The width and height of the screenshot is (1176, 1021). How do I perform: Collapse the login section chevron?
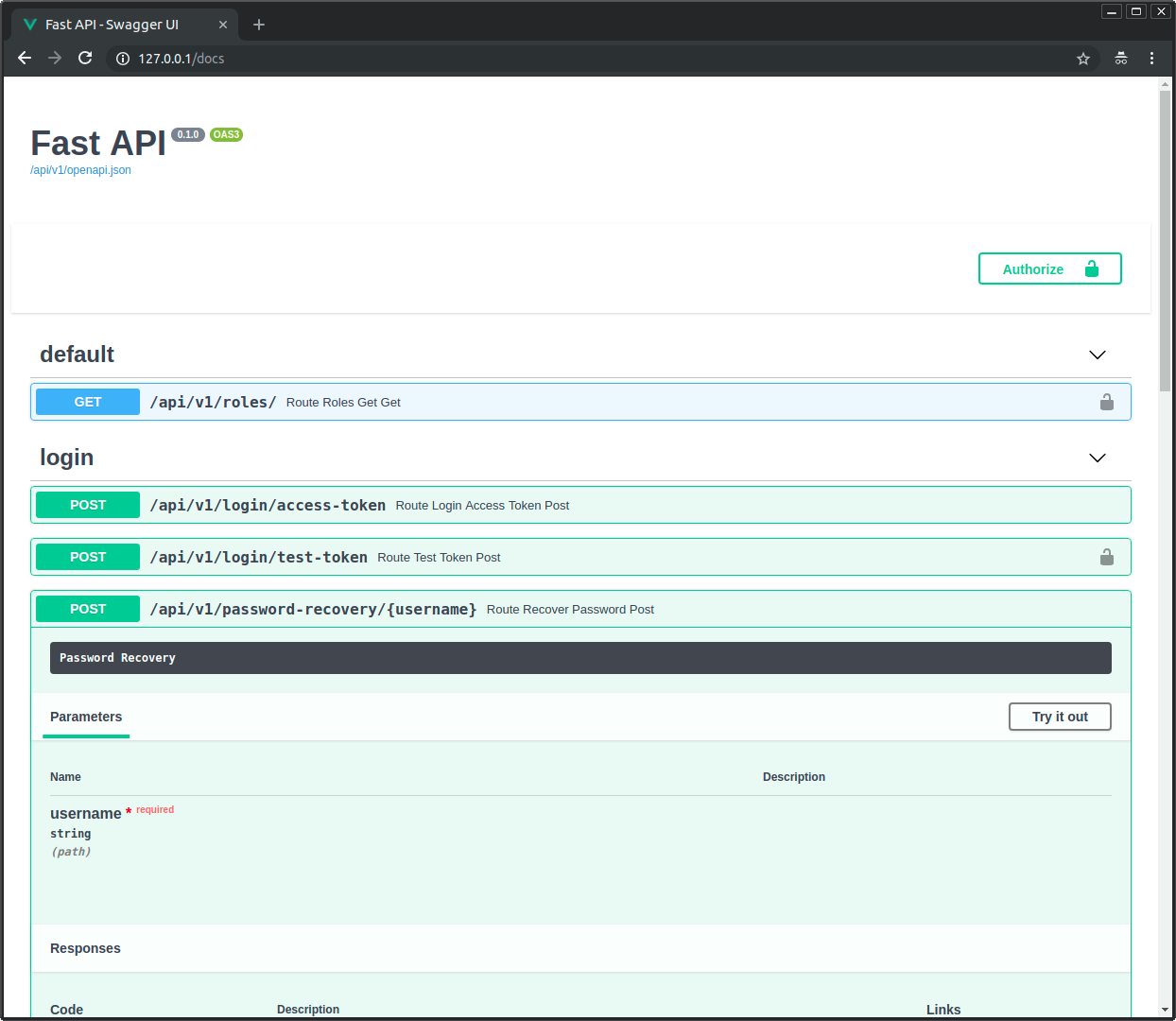coord(1097,458)
